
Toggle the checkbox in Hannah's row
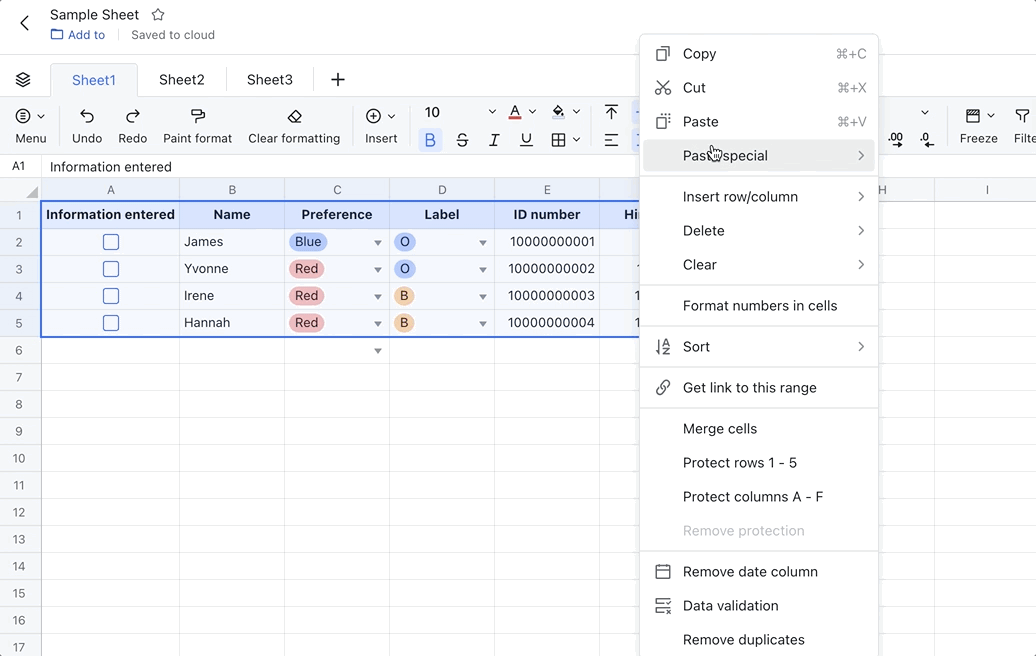pyautogui.click(x=111, y=323)
